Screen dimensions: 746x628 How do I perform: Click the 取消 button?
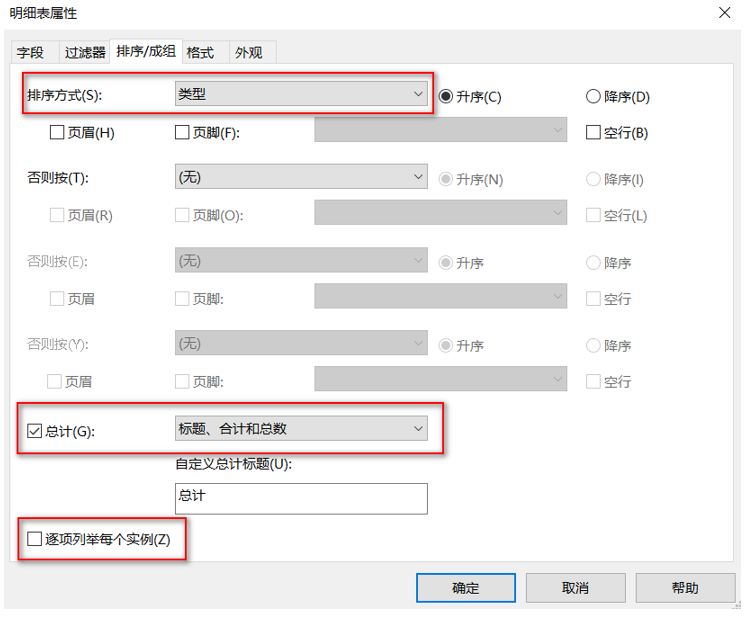tap(575, 588)
